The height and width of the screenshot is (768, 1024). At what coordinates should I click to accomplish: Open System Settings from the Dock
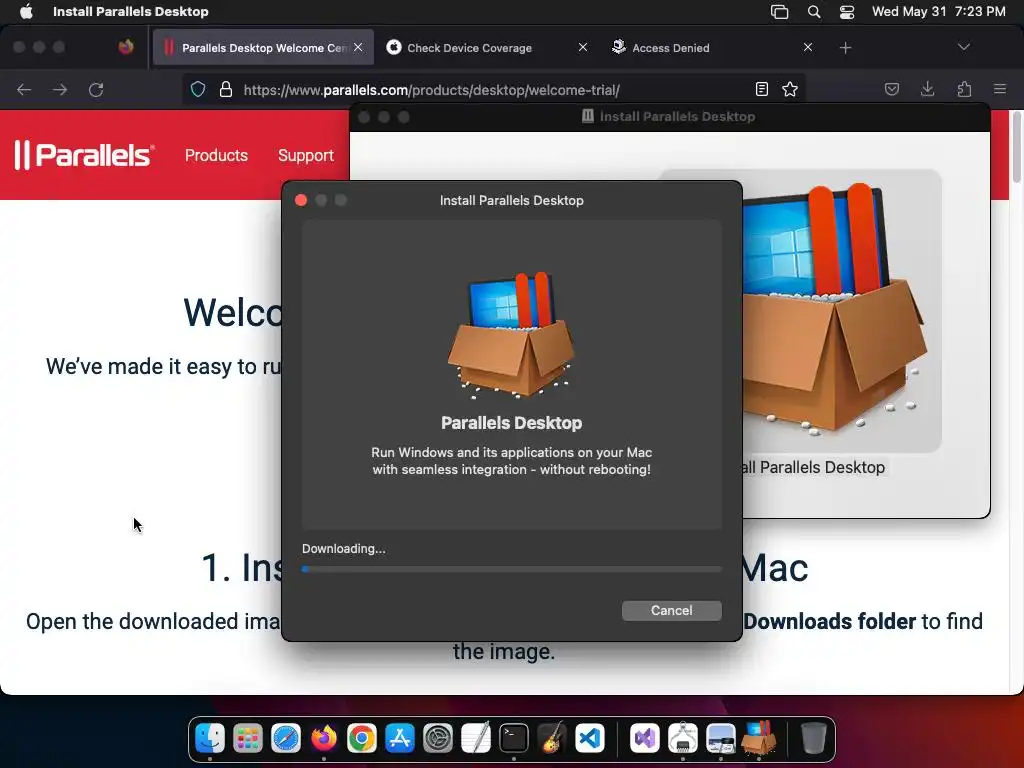pos(438,739)
